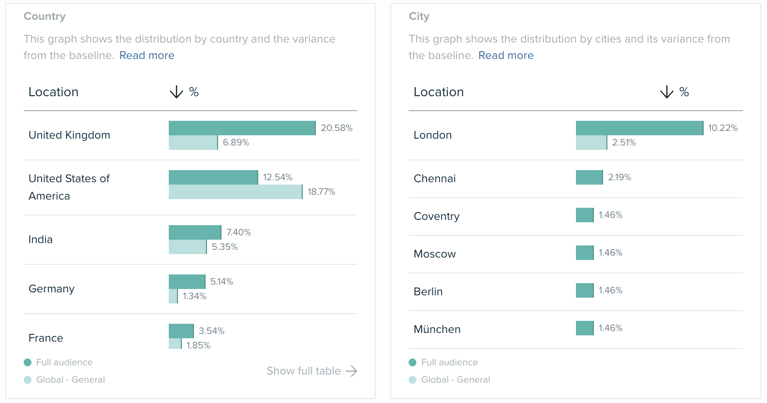Image resolution: width=767 pixels, height=403 pixels.
Task: Sort Country table by percent column
Action: tap(194, 92)
